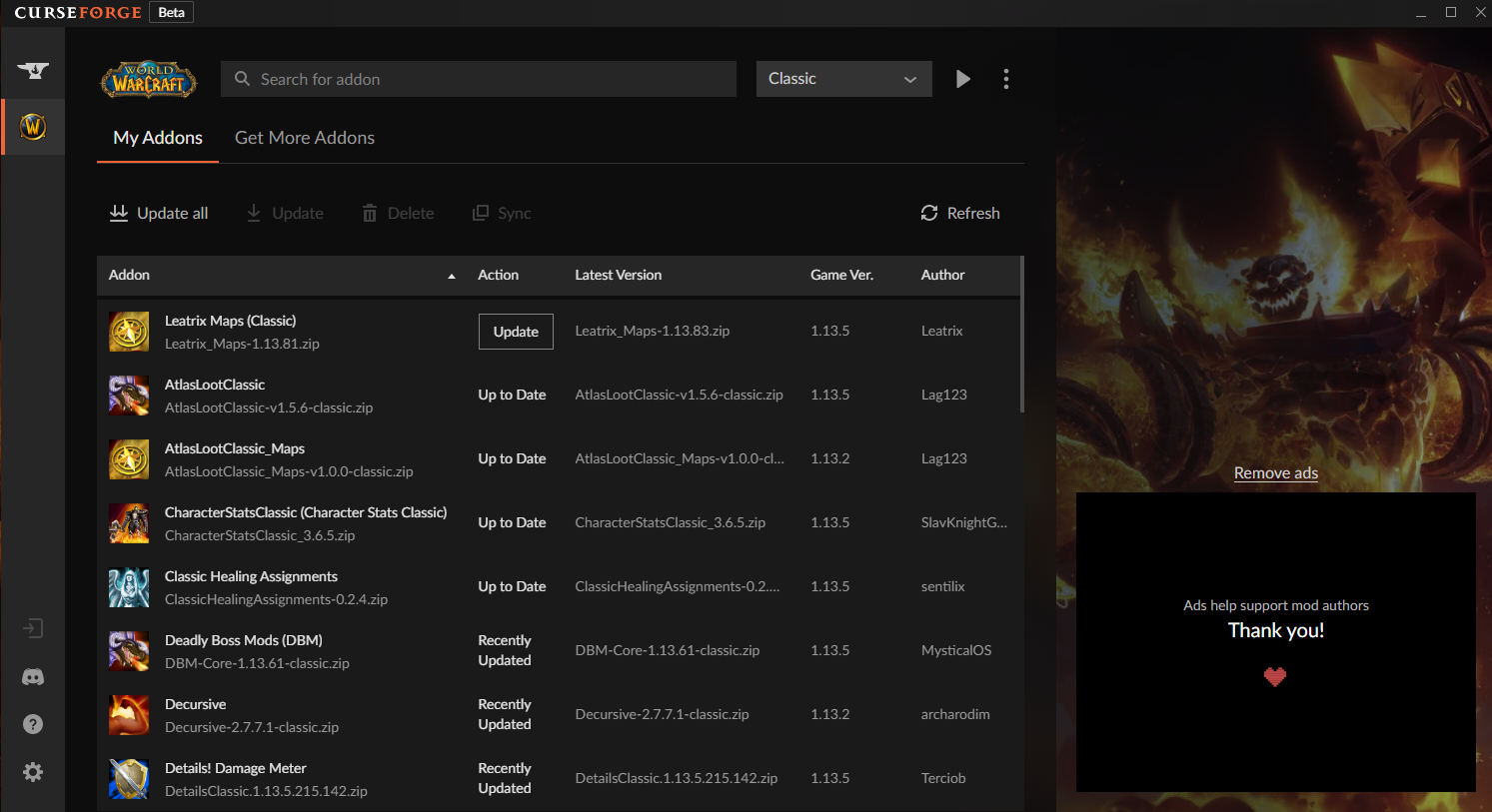This screenshot has height=812, width=1492.
Task: Select the Decursive row name
Action: point(195,704)
